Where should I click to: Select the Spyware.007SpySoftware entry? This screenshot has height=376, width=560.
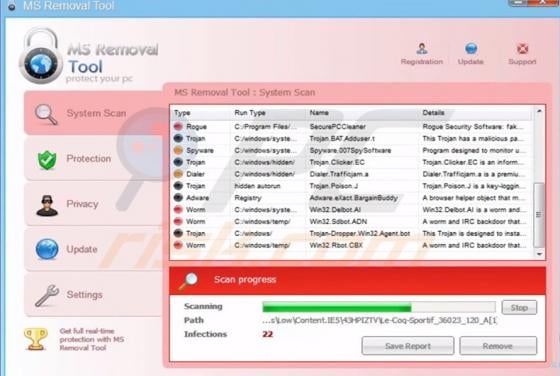pyautogui.click(x=350, y=150)
